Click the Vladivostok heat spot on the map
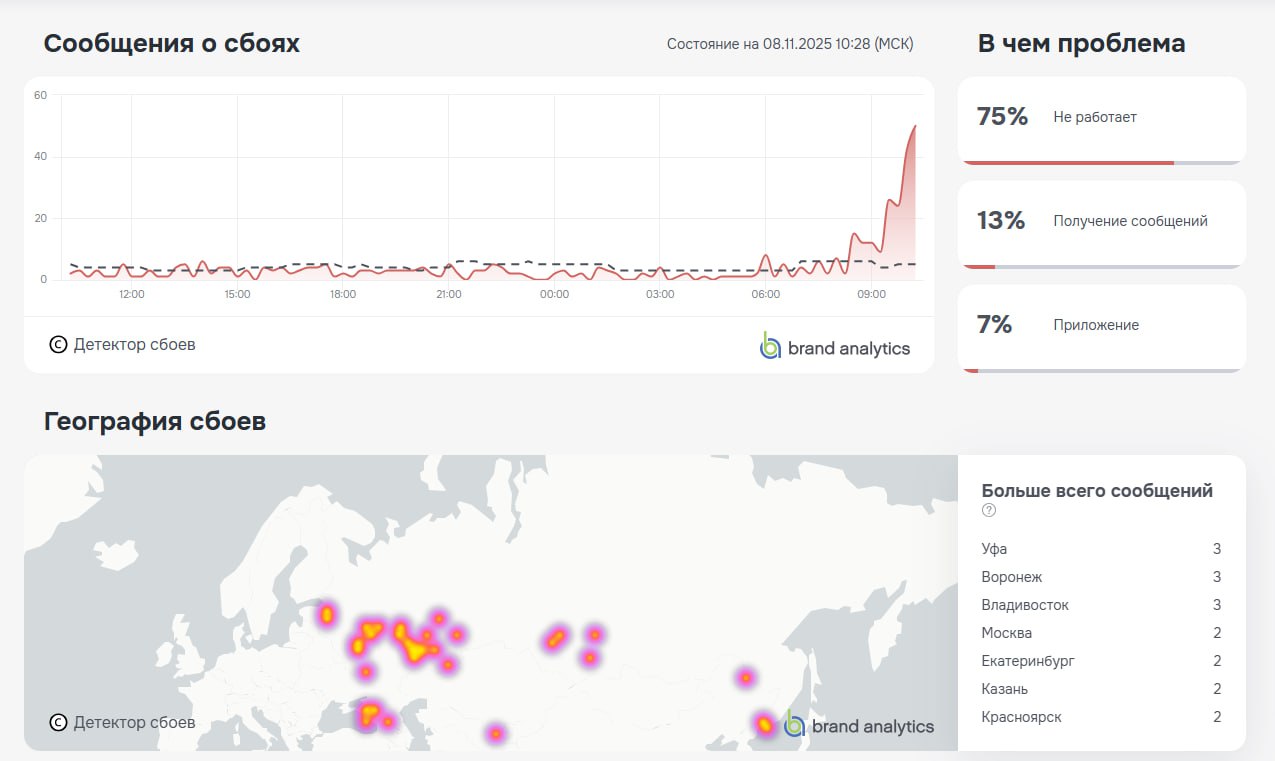The height and width of the screenshot is (761, 1275). point(764,724)
